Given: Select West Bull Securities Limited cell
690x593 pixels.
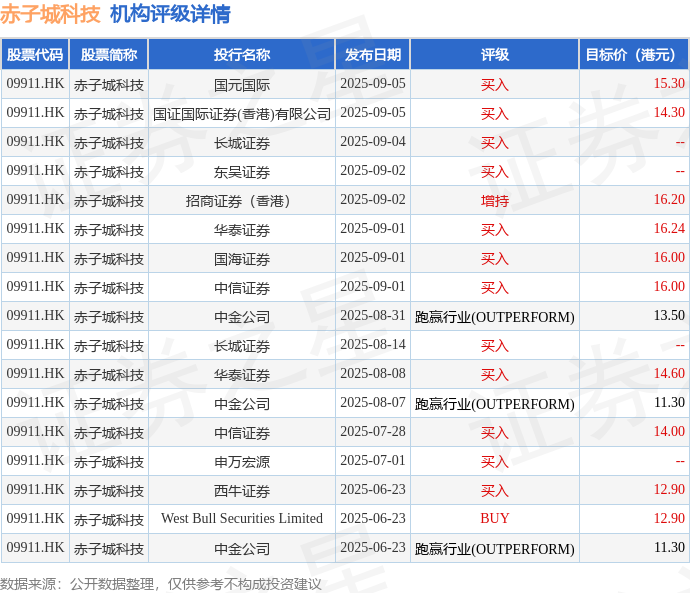Looking at the screenshot, I should pyautogui.click(x=242, y=518).
